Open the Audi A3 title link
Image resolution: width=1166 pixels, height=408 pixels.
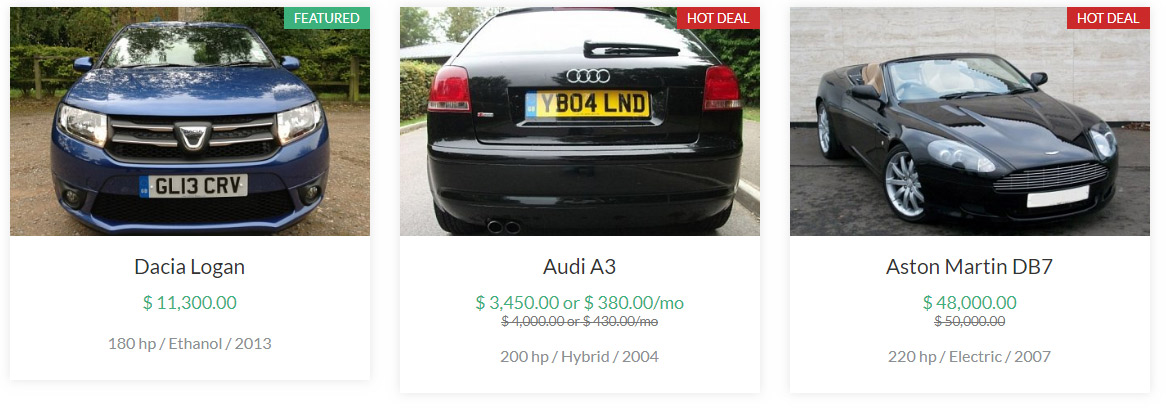[579, 267]
